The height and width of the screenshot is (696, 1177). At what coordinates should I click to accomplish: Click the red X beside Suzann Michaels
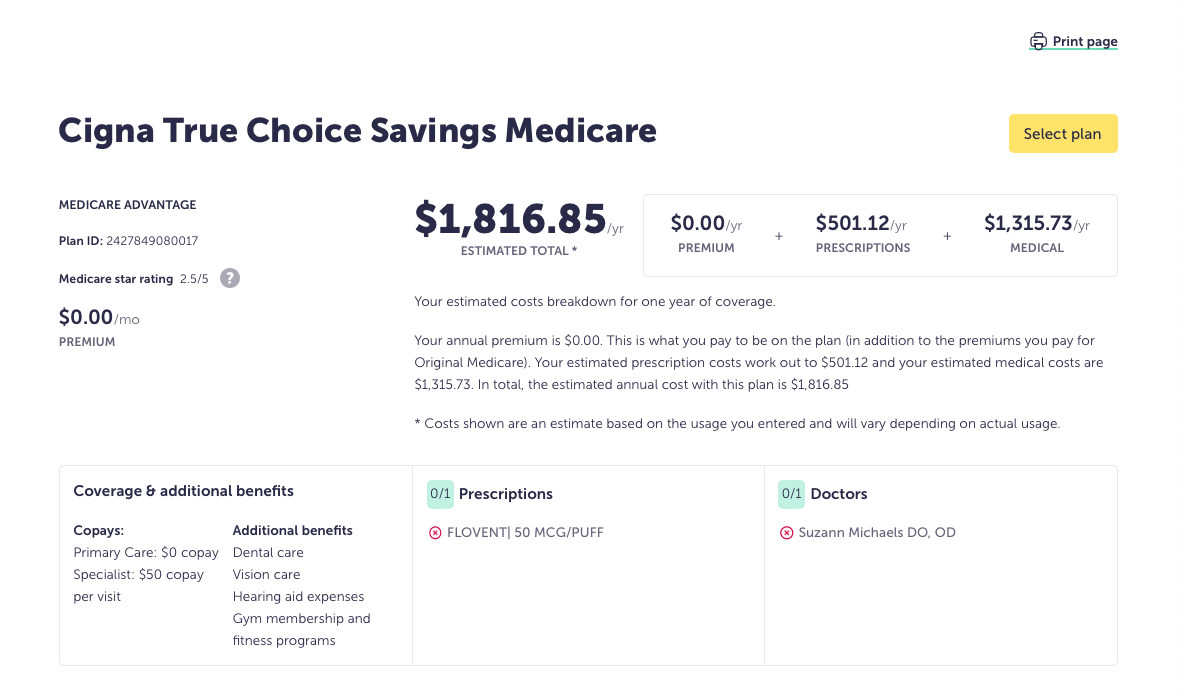coord(787,533)
